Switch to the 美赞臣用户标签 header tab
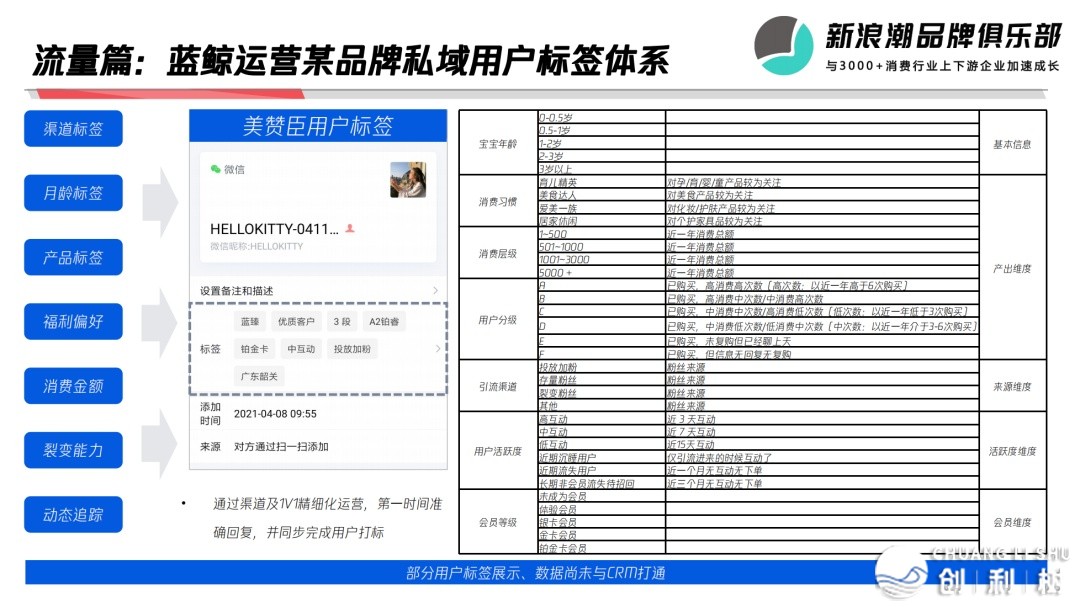Image resolution: width=1080 pixels, height=607 pixels. tap(320, 122)
